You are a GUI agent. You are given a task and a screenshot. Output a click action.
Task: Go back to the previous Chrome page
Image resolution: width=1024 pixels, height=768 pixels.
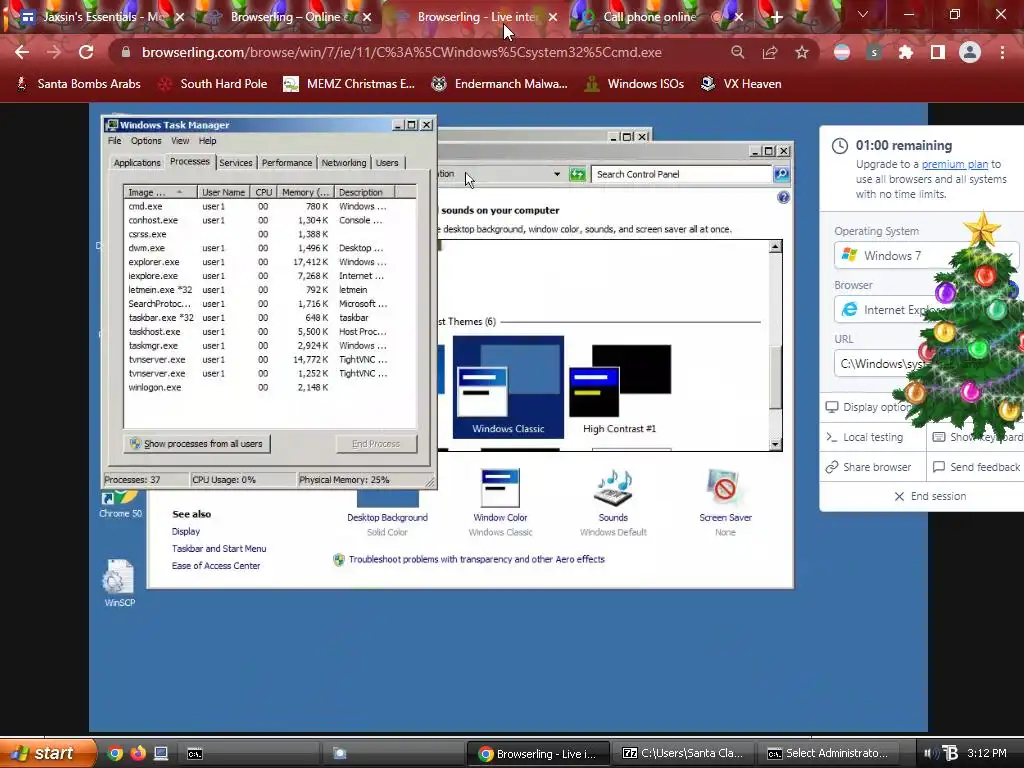click(x=22, y=52)
